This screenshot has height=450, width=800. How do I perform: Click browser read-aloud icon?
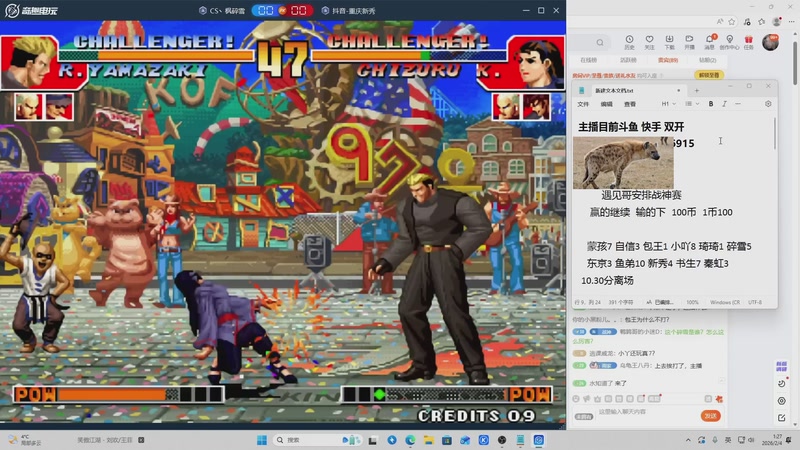click(719, 21)
